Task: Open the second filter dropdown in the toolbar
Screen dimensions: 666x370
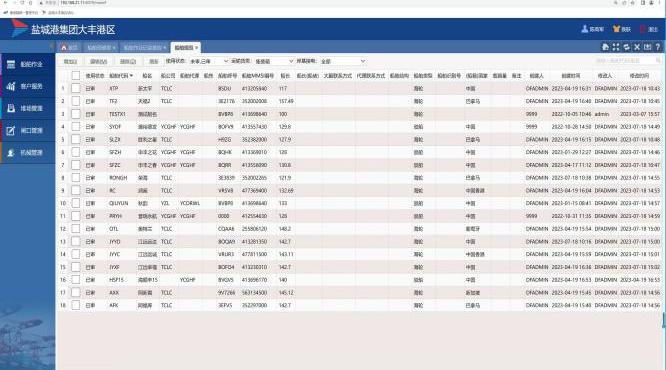Action: (274, 61)
